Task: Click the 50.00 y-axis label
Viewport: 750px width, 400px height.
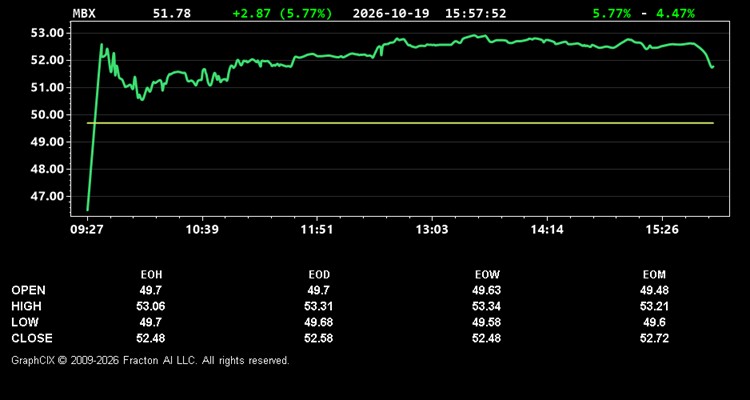Action: click(46, 115)
